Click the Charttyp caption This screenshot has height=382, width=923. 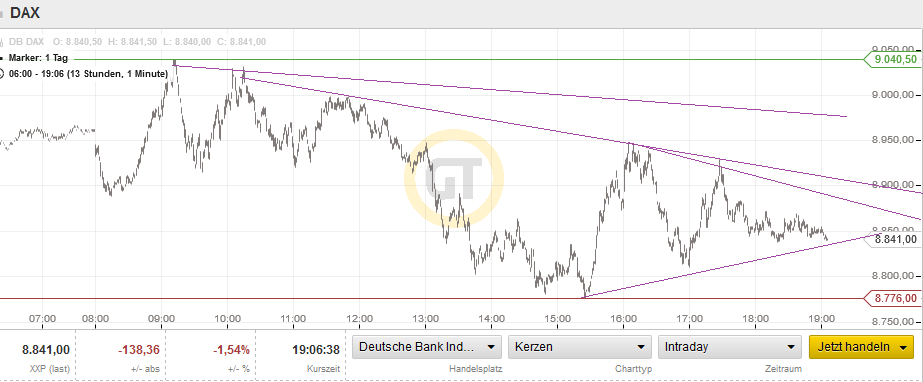[633, 369]
